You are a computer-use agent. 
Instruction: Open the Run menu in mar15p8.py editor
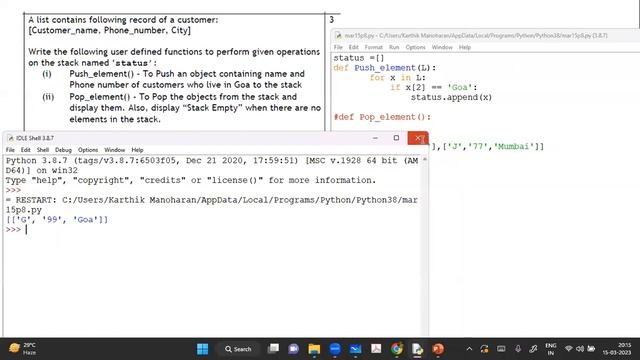(x=394, y=47)
